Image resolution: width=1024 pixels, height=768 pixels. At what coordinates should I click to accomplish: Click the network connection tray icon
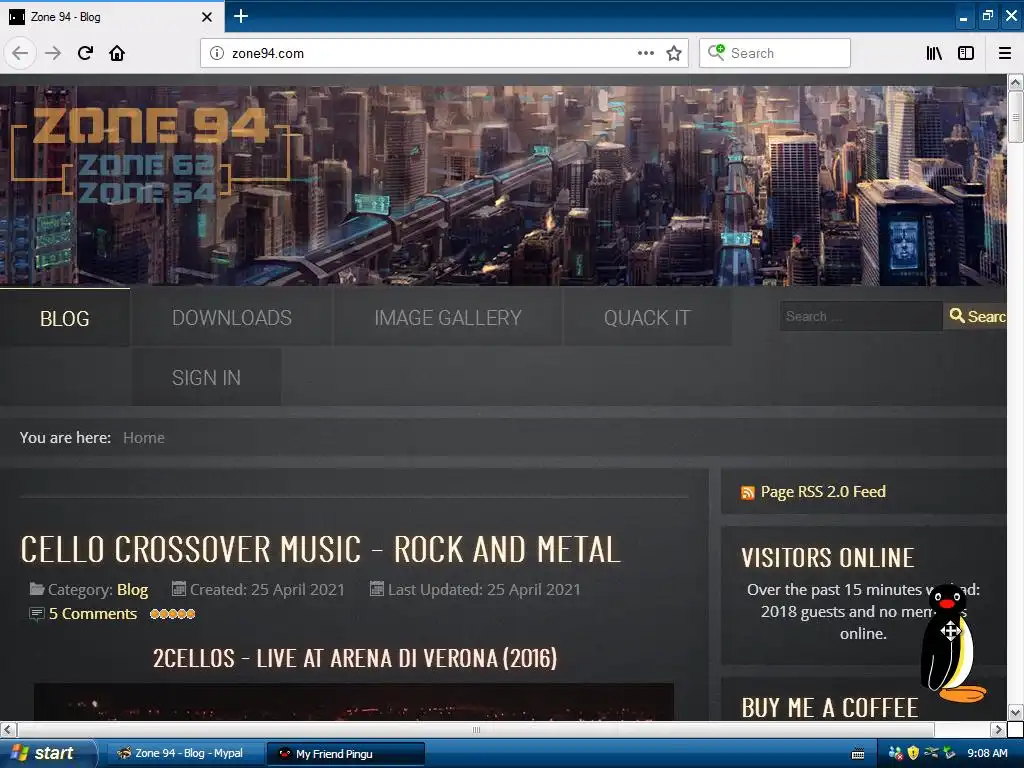[x=931, y=753]
